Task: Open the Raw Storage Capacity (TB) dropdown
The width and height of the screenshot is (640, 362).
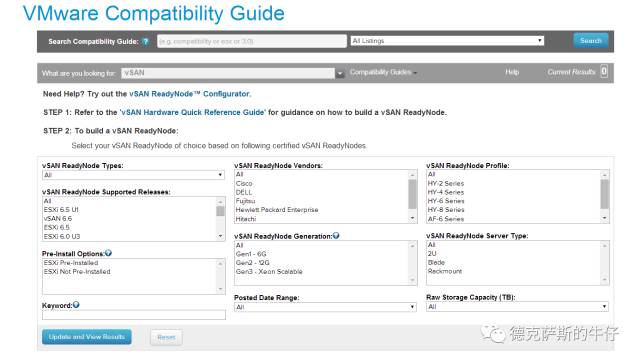Action: (x=517, y=306)
